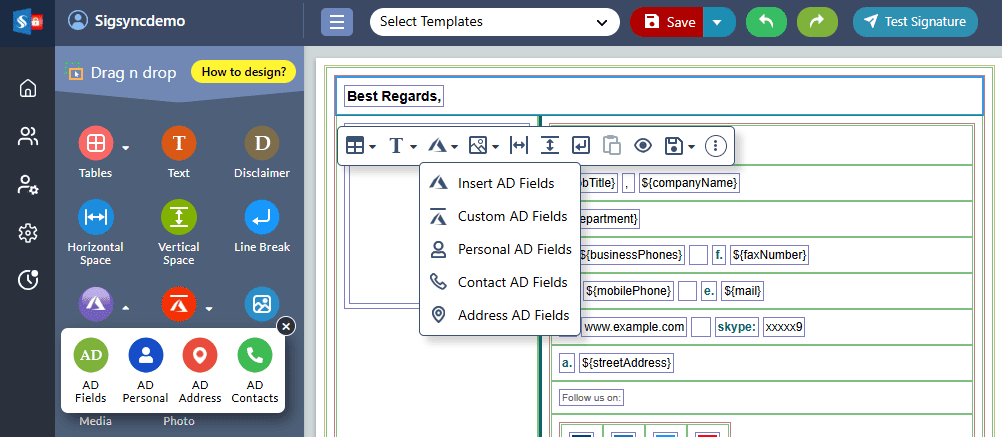The height and width of the screenshot is (437, 1002).
Task: Open the more options three-dot icon
Action: tap(716, 146)
